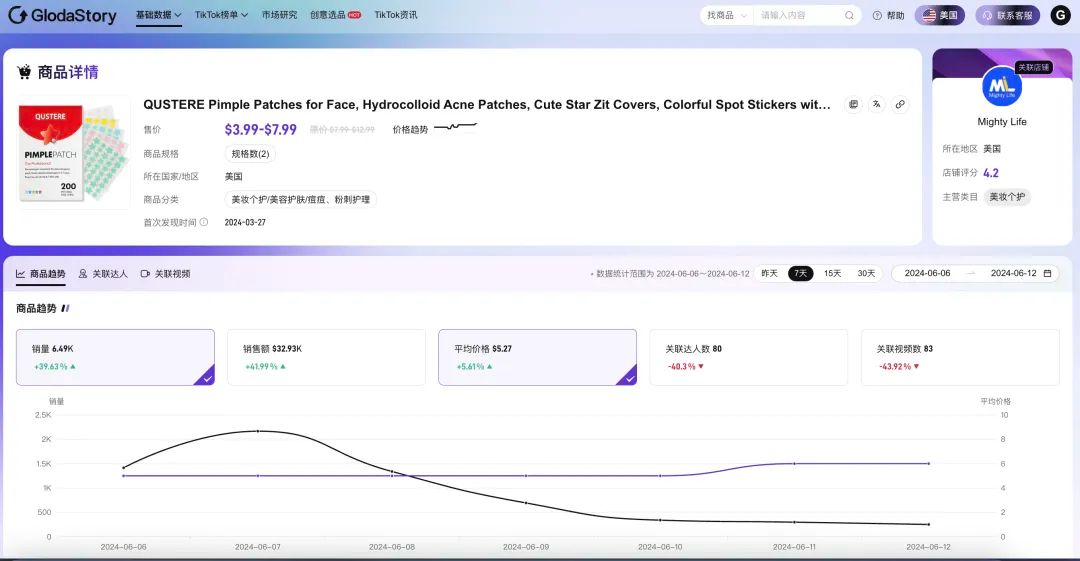View the 价格趋势 sparkline

(x=455, y=127)
